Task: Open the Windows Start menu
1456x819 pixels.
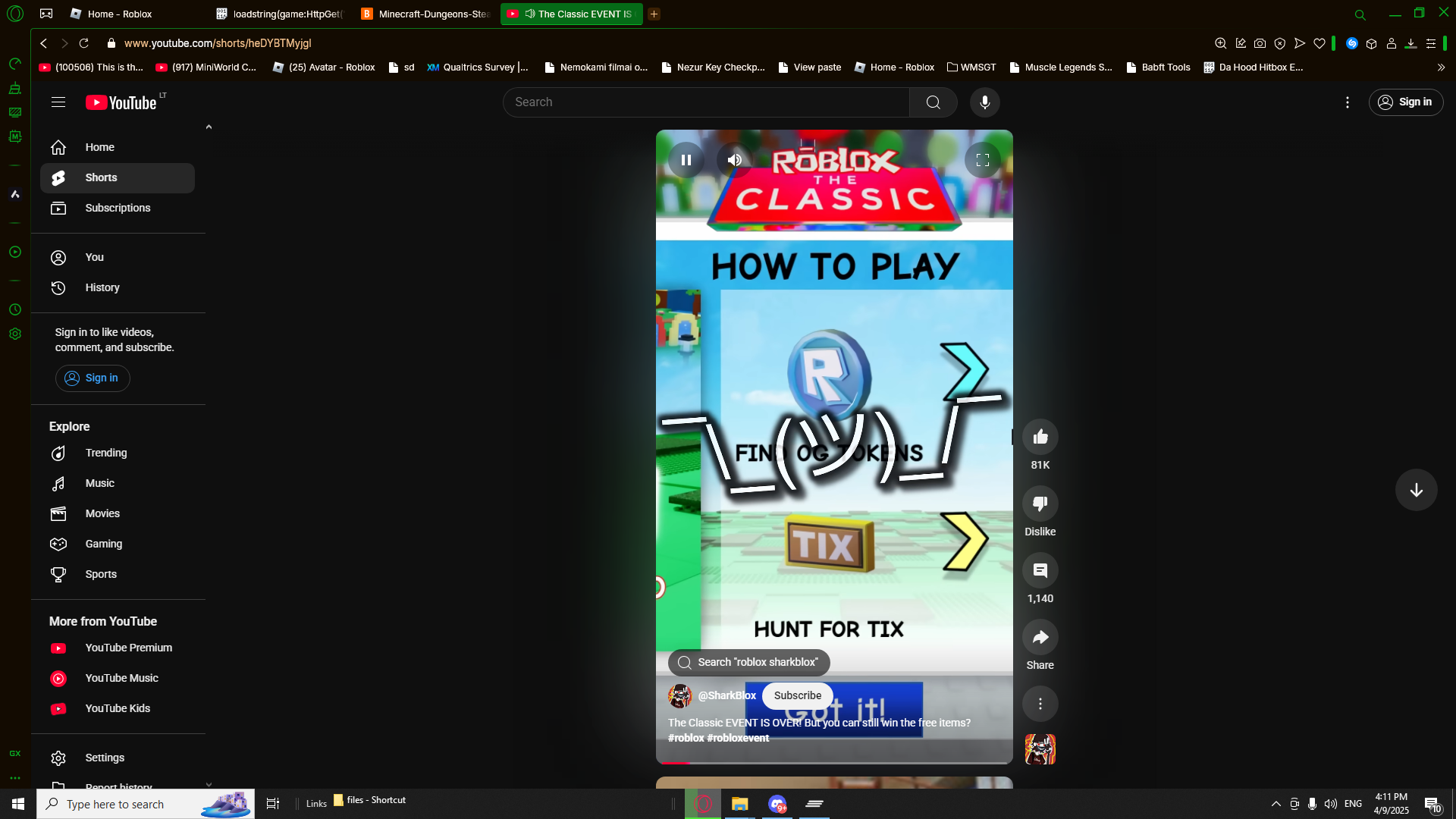Action: pyautogui.click(x=18, y=804)
